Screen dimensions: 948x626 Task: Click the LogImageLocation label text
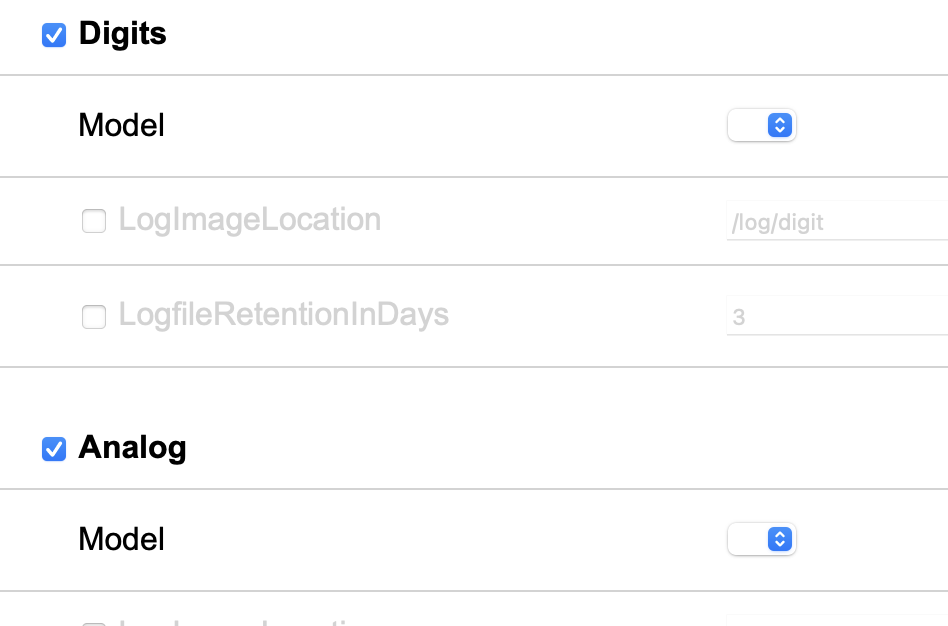[249, 220]
